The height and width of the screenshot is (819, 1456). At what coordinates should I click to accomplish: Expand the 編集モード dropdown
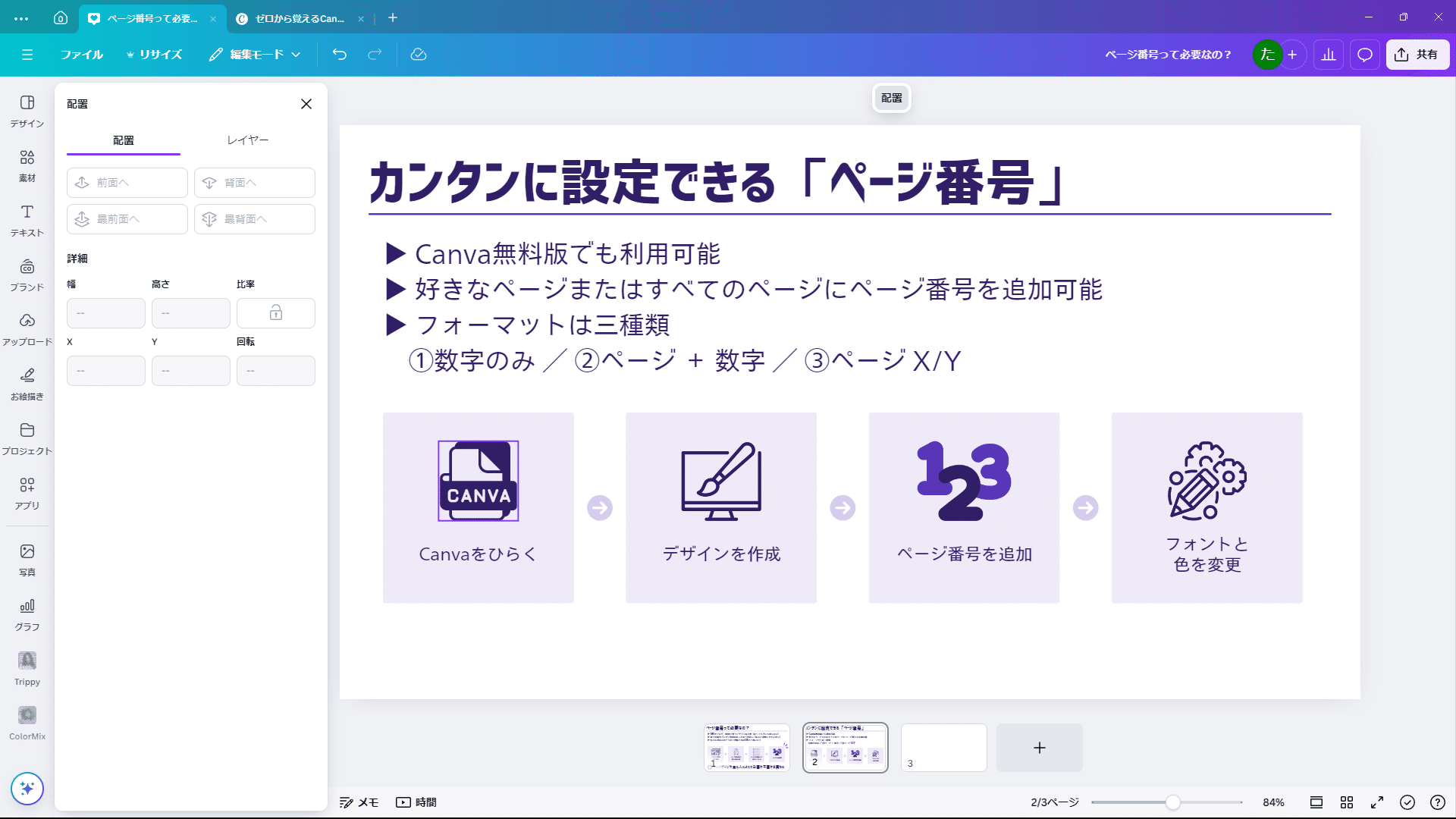click(x=256, y=55)
